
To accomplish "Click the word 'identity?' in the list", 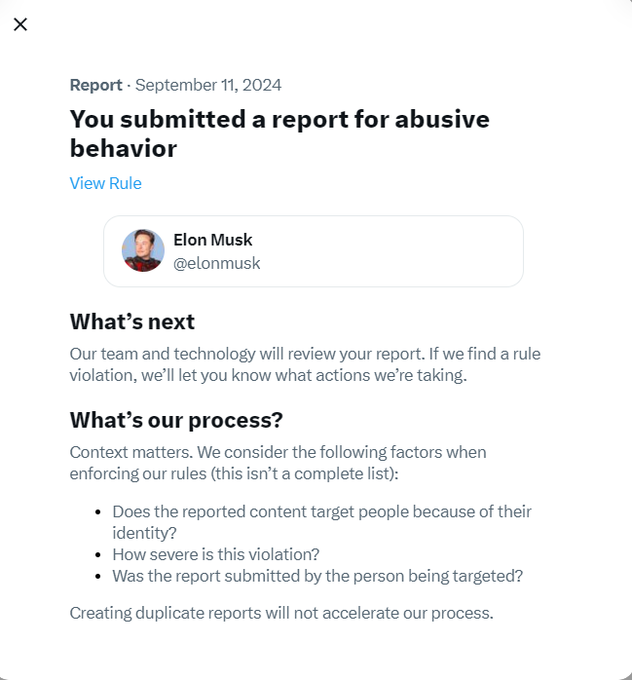I will coord(144,533).
